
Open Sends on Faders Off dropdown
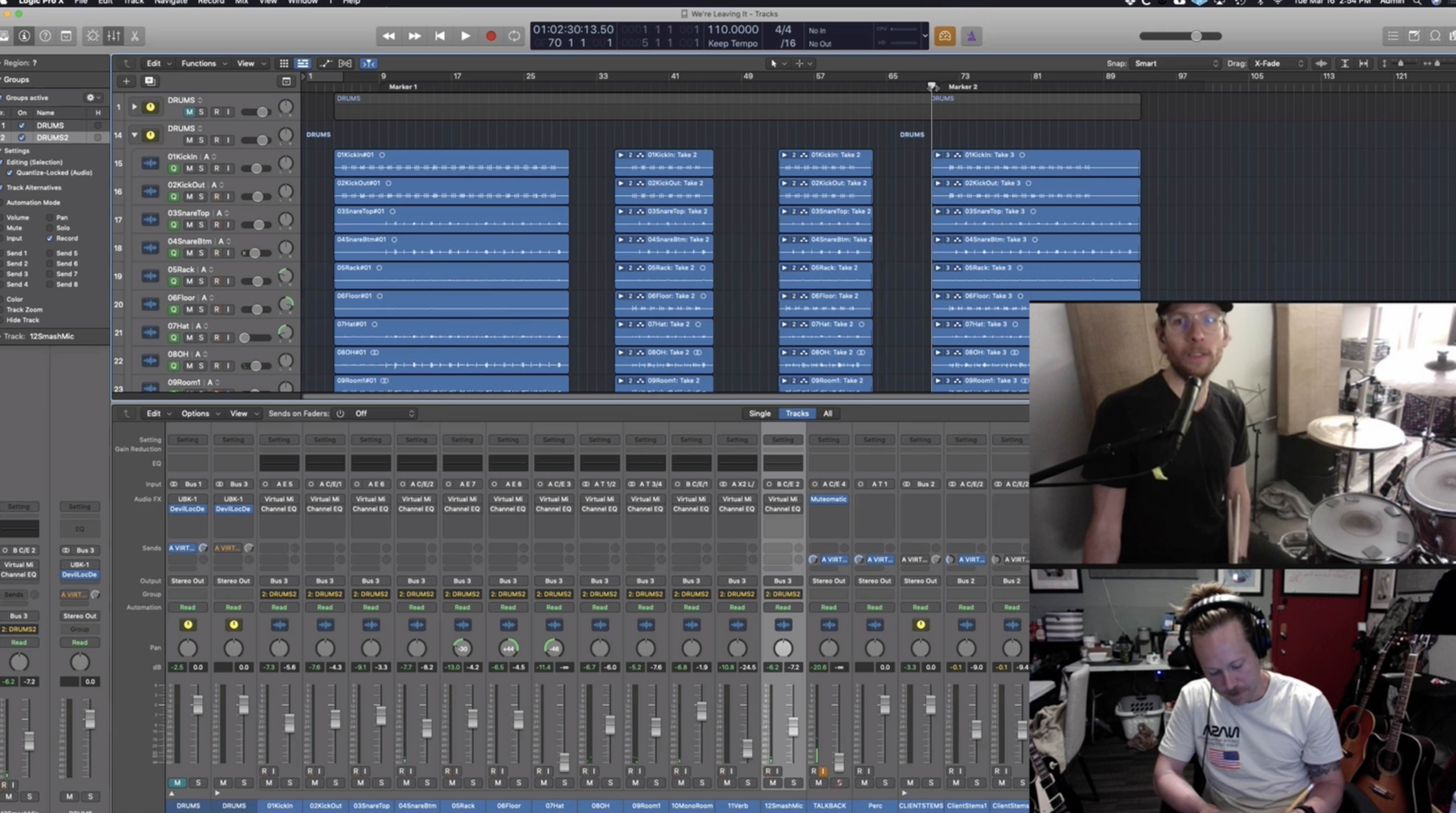point(384,413)
